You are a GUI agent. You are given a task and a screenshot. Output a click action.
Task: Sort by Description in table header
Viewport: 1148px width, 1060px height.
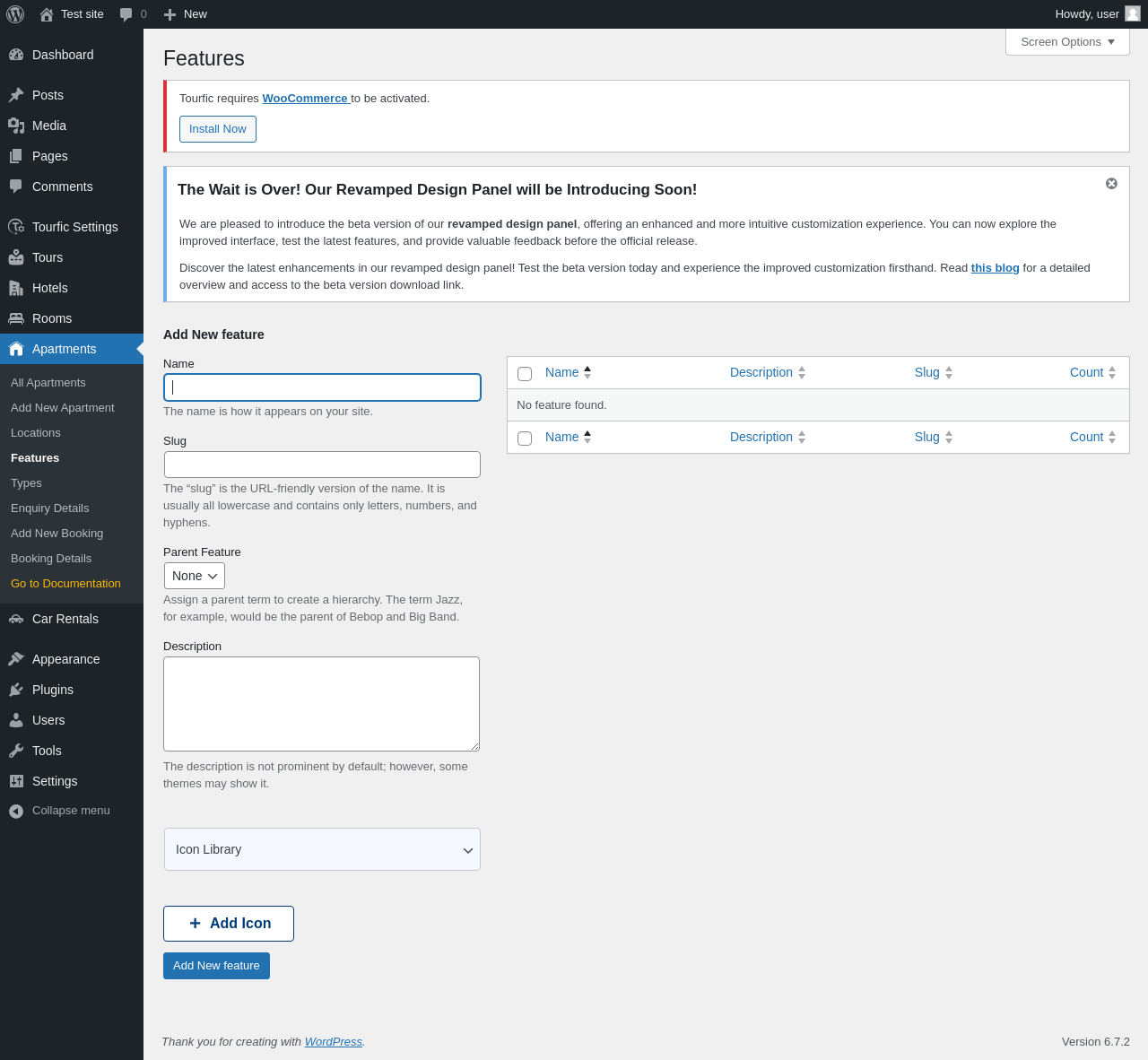click(x=768, y=372)
